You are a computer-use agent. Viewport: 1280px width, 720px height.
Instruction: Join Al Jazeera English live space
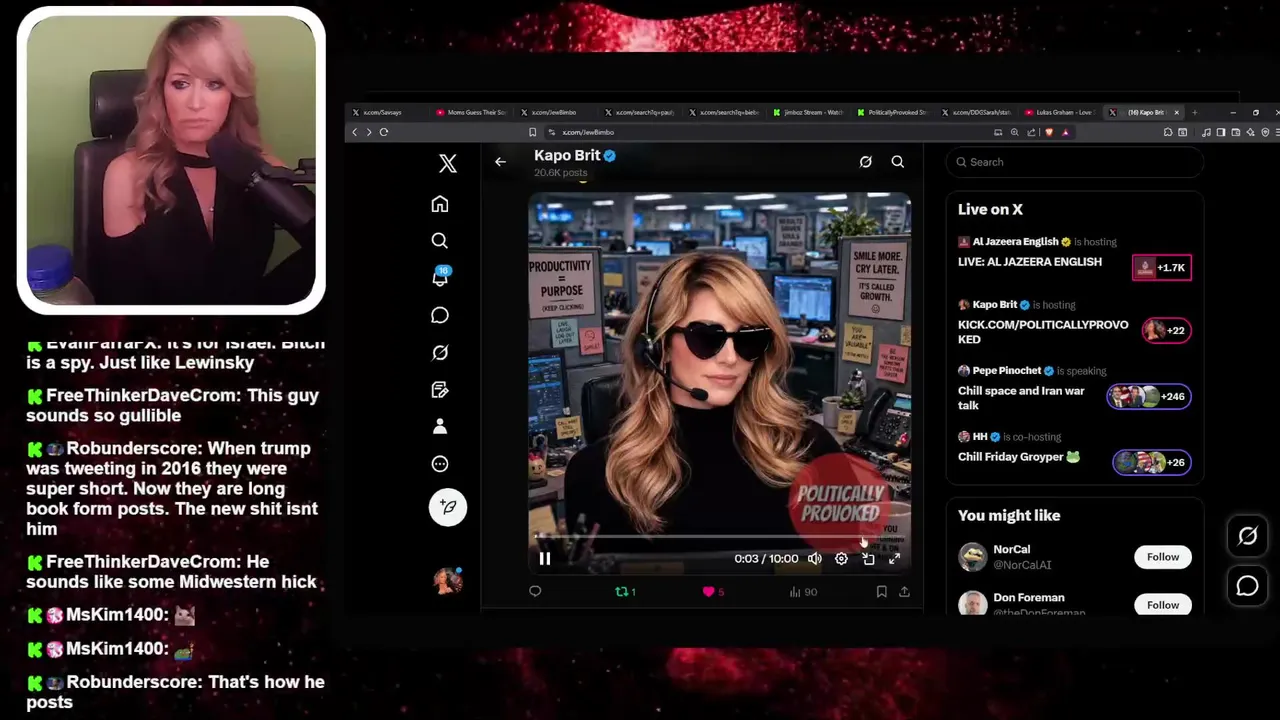click(1030, 262)
